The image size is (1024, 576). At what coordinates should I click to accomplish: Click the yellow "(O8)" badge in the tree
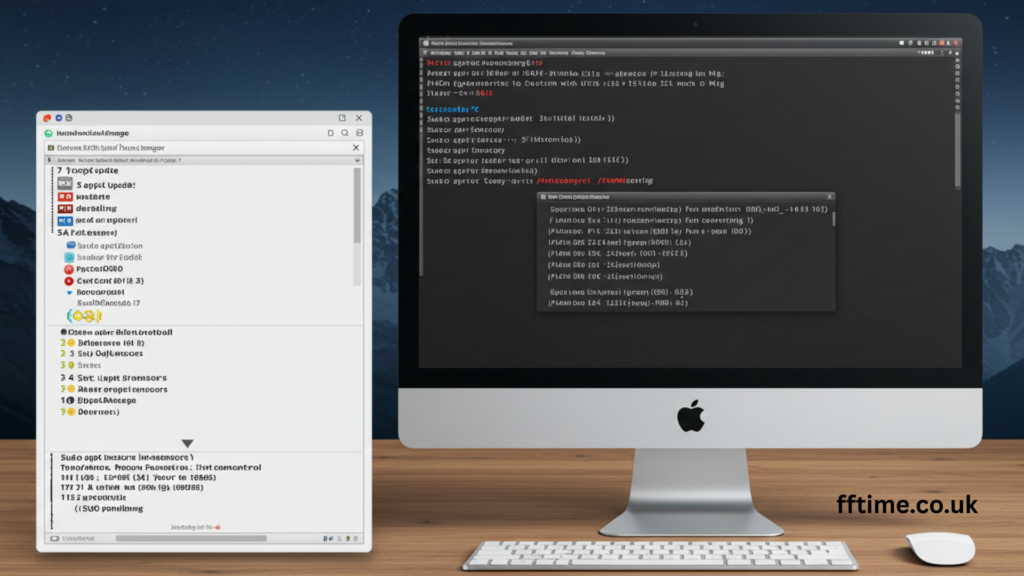(x=84, y=316)
